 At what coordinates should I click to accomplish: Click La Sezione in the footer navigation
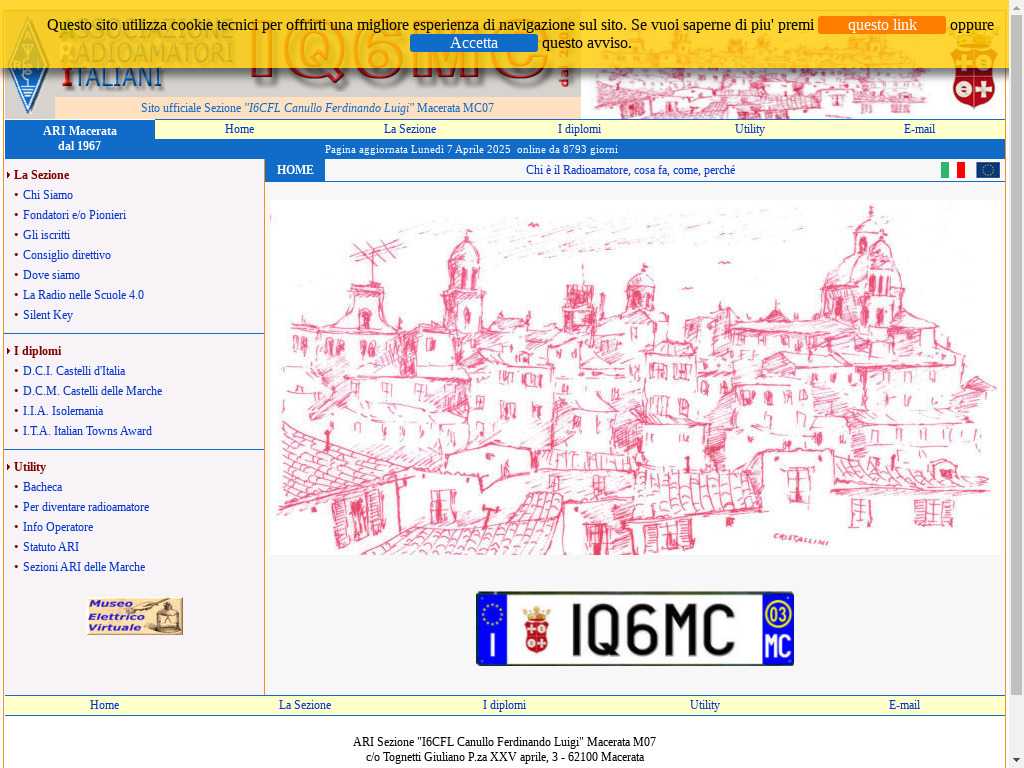point(305,705)
